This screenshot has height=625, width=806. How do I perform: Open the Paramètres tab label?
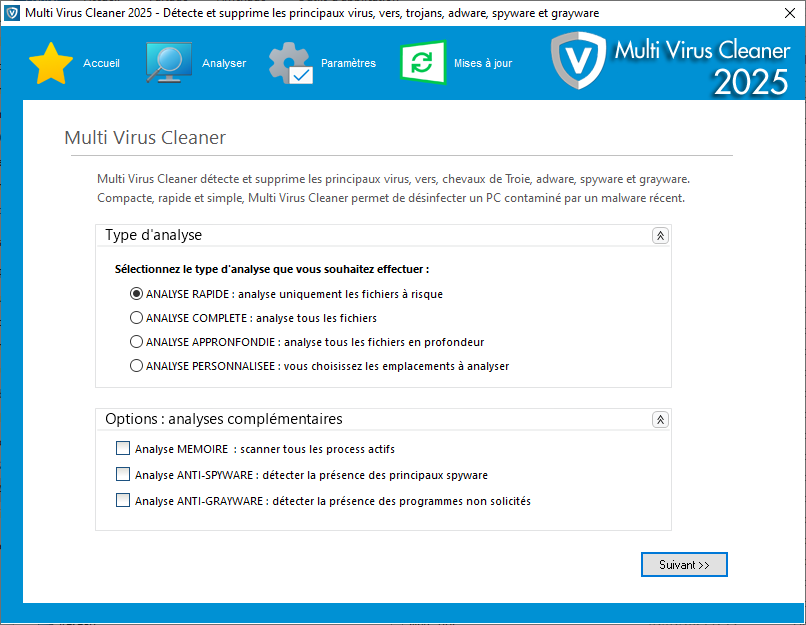pos(348,64)
